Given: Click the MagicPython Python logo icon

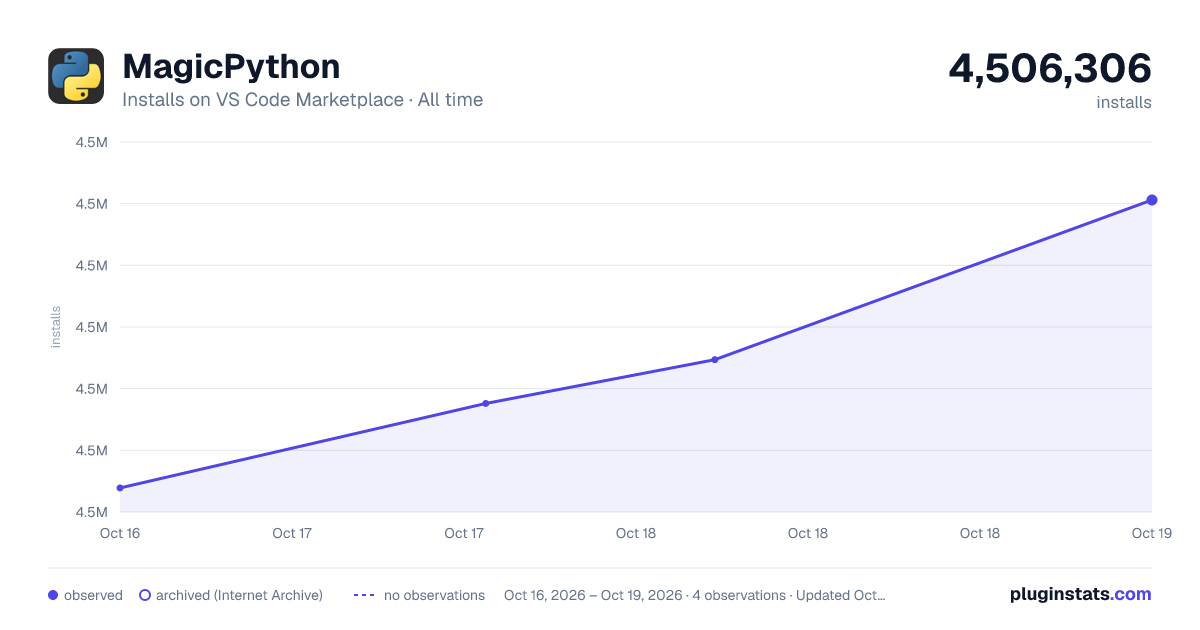Looking at the screenshot, I should [x=76, y=76].
